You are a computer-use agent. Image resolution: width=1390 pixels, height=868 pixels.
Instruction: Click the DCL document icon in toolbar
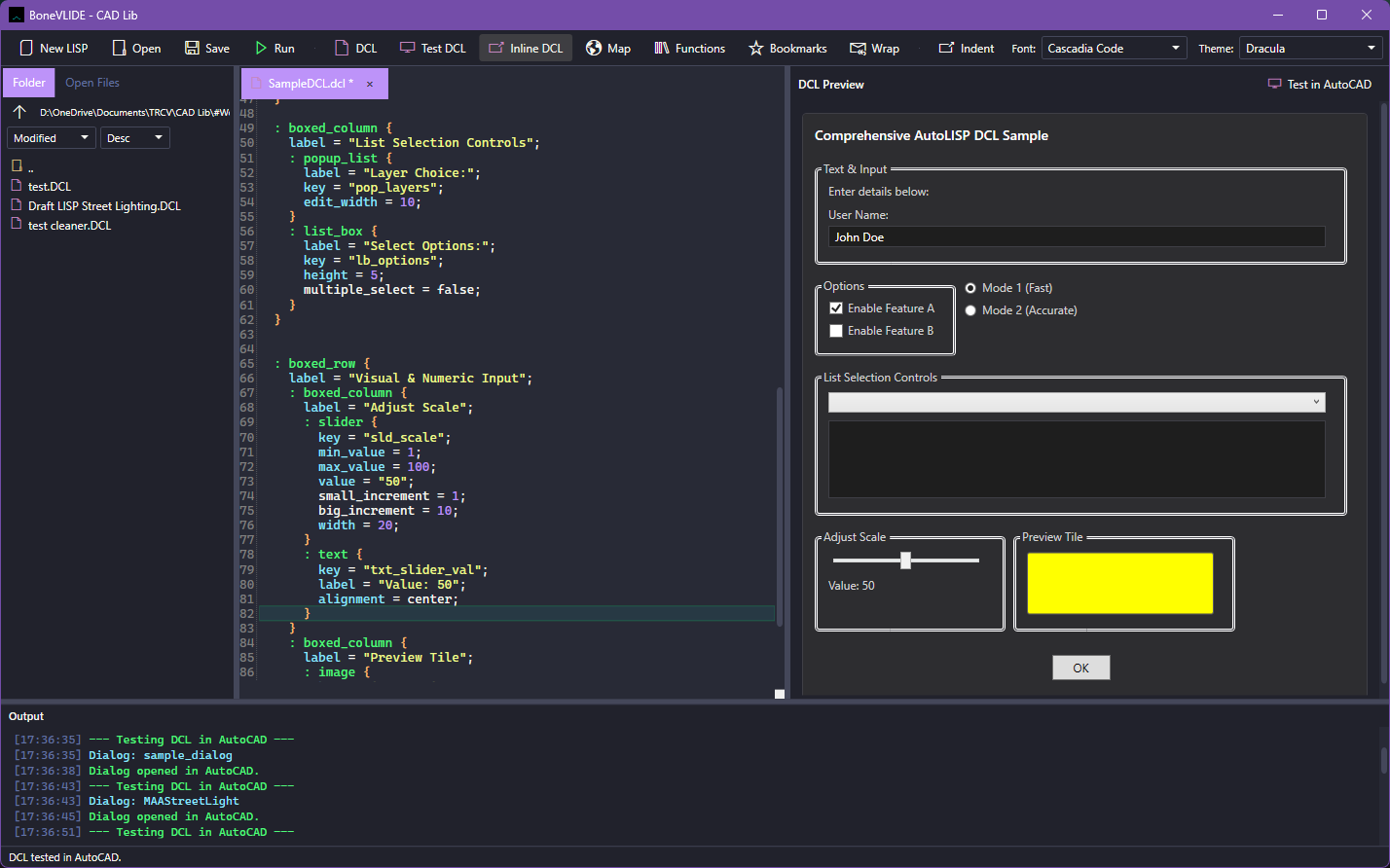coord(342,48)
